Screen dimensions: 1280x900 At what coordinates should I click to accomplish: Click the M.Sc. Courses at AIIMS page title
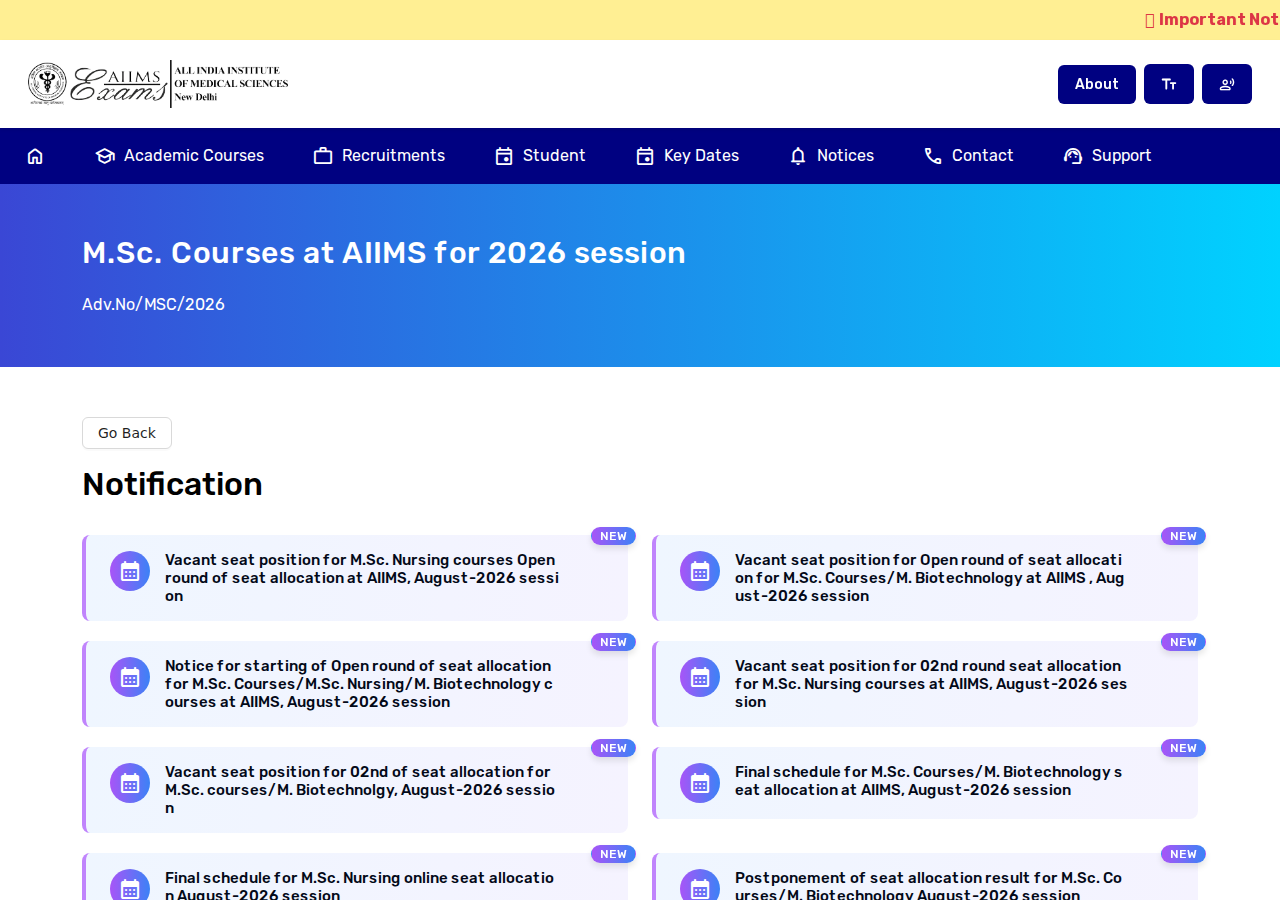384,253
